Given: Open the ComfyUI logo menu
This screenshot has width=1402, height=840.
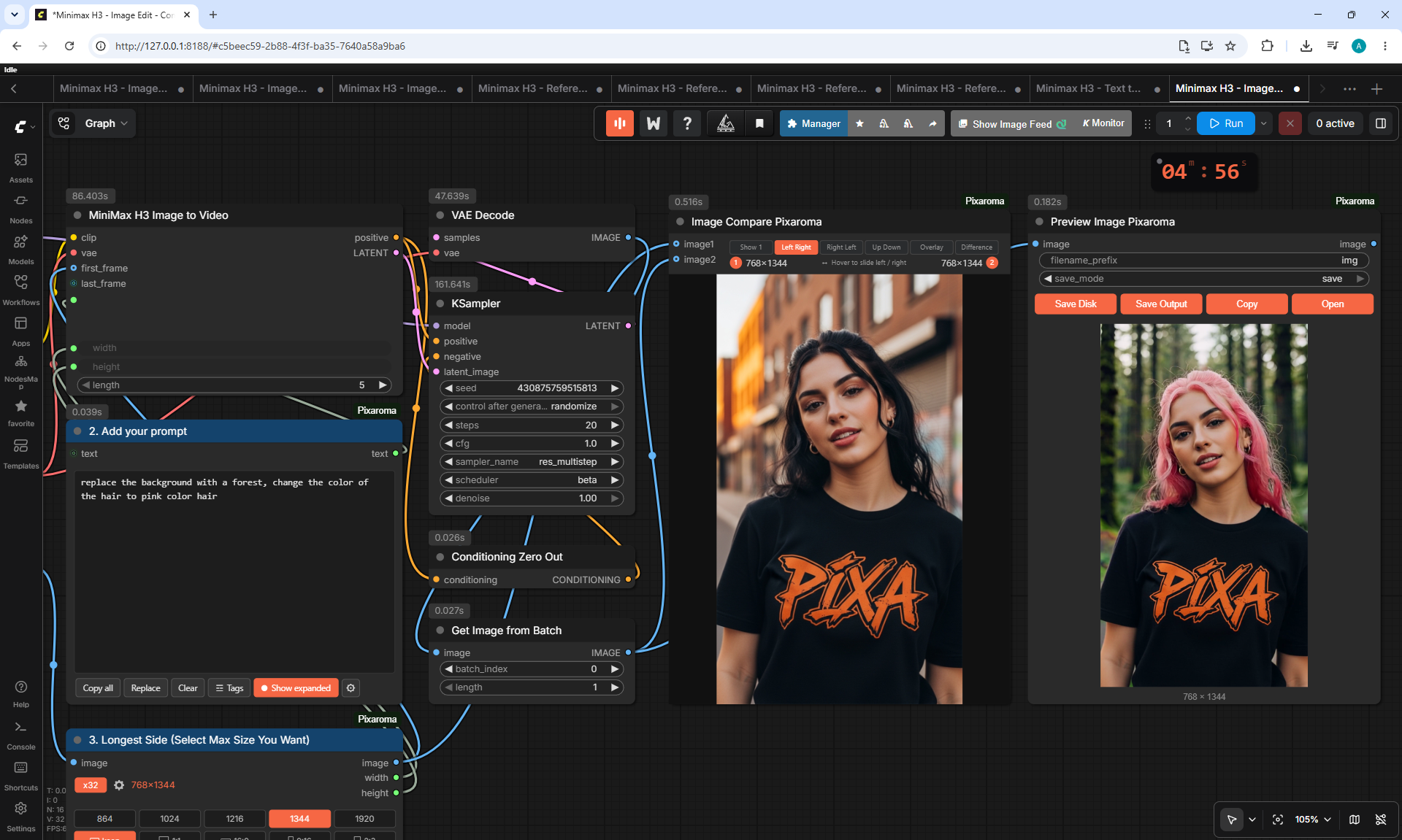Looking at the screenshot, I should pos(24,126).
